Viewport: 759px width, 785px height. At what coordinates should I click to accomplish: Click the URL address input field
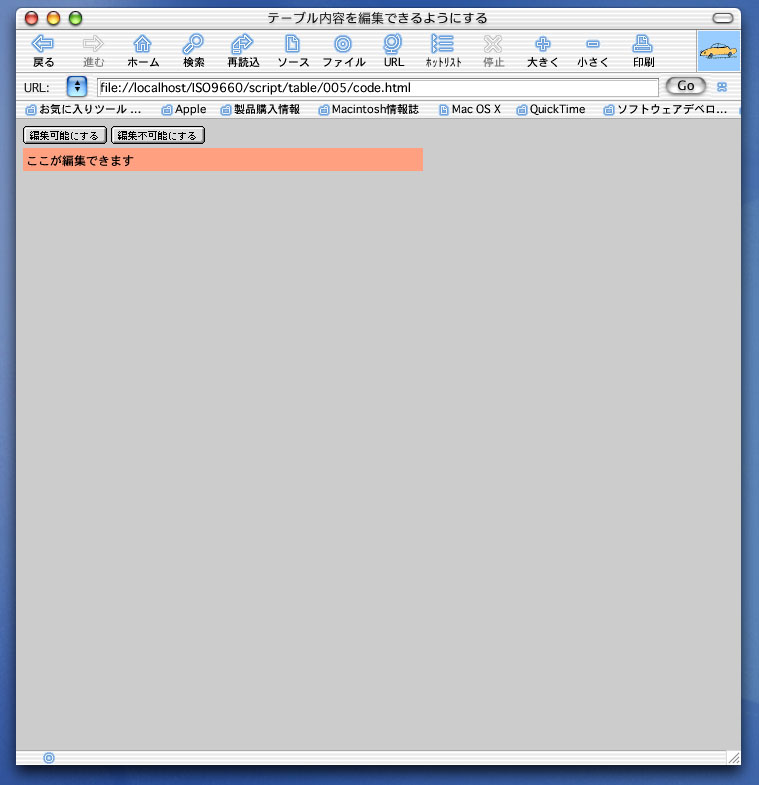point(377,88)
